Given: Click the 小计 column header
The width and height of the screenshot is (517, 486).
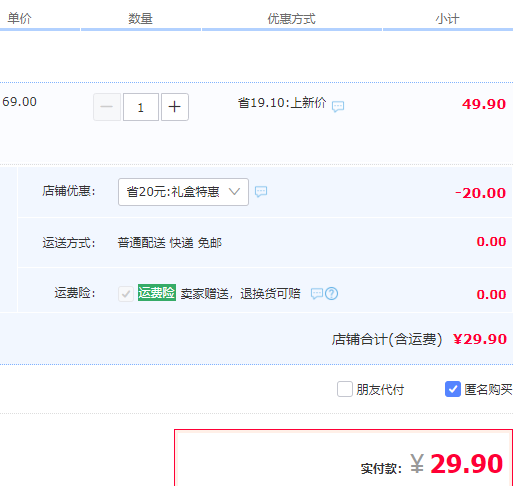Looking at the screenshot, I should click(447, 19).
